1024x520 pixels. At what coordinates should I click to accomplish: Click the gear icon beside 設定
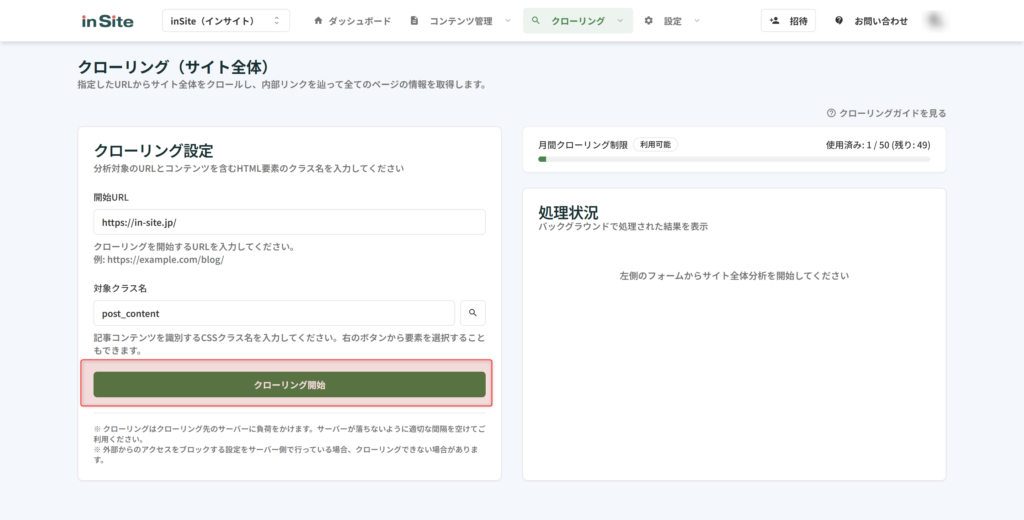point(648,21)
